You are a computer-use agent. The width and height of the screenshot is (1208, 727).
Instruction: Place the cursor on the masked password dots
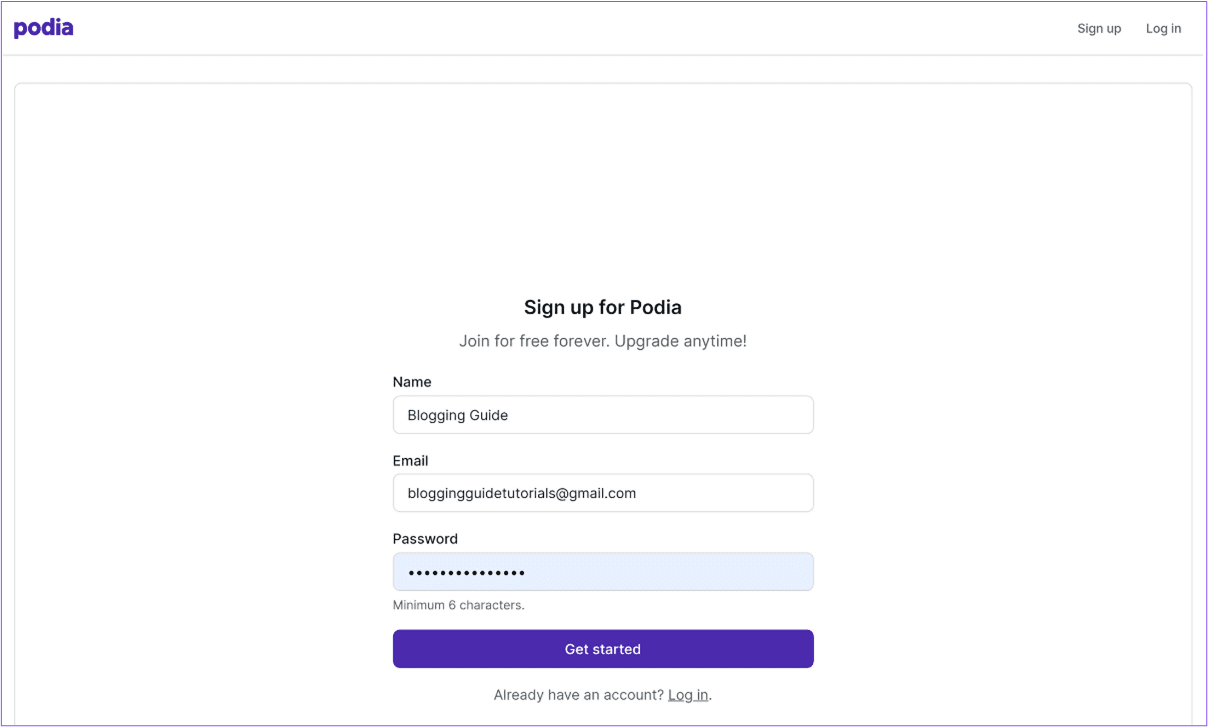(x=467, y=573)
